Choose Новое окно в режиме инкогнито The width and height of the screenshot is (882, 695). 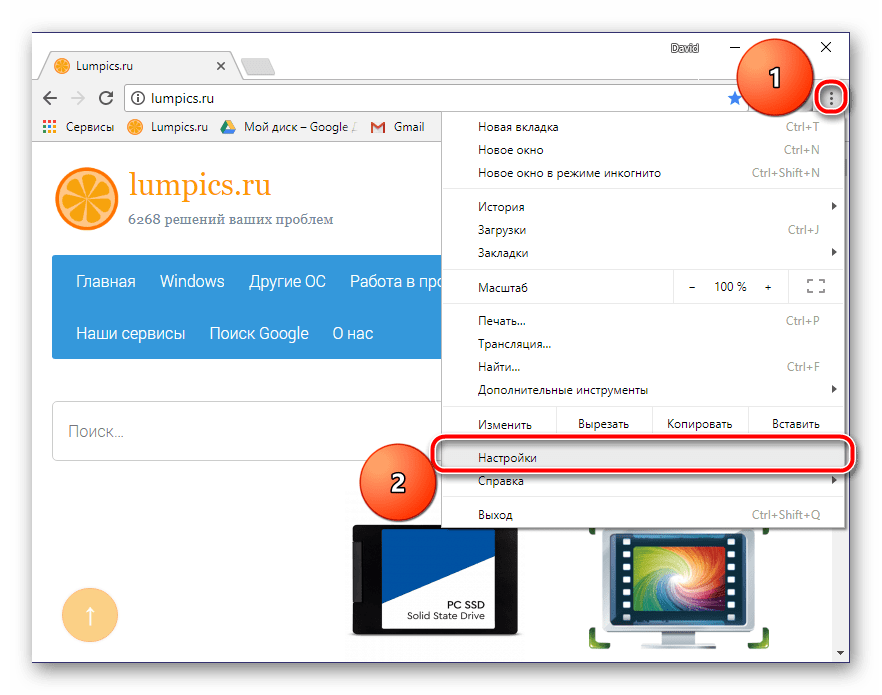[x=642, y=173]
